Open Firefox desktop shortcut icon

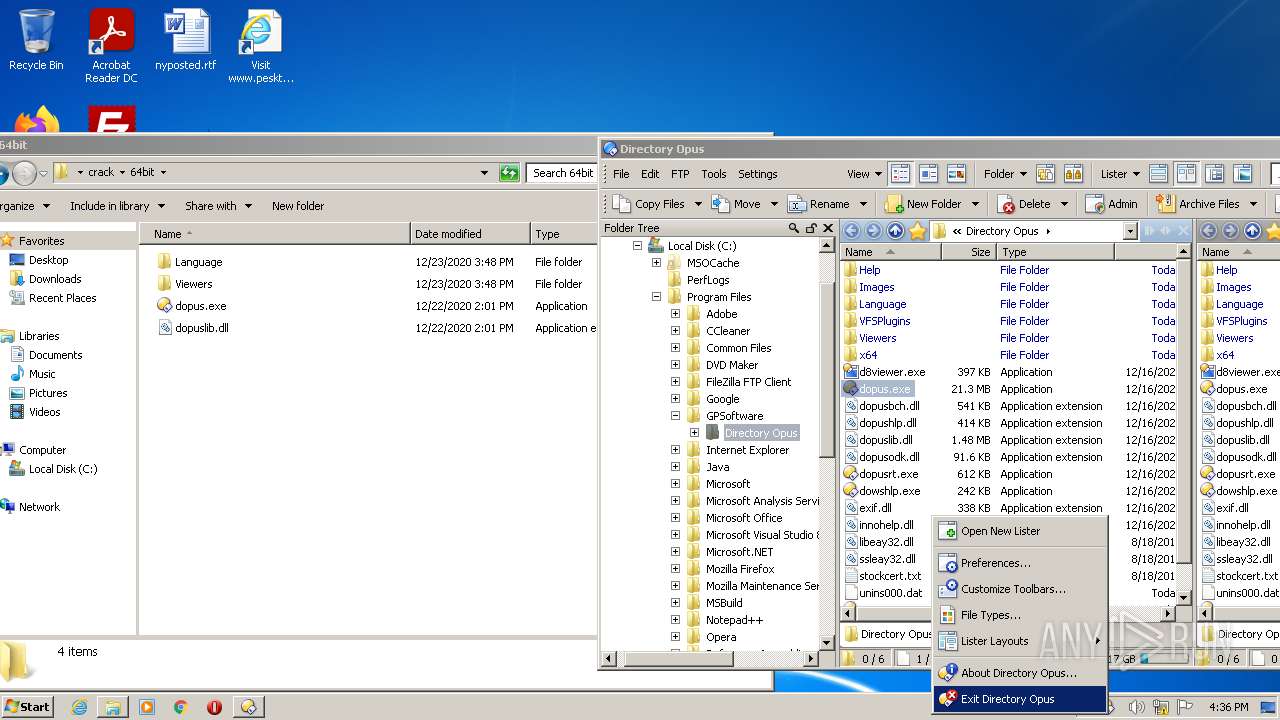pyautogui.click(x=36, y=120)
